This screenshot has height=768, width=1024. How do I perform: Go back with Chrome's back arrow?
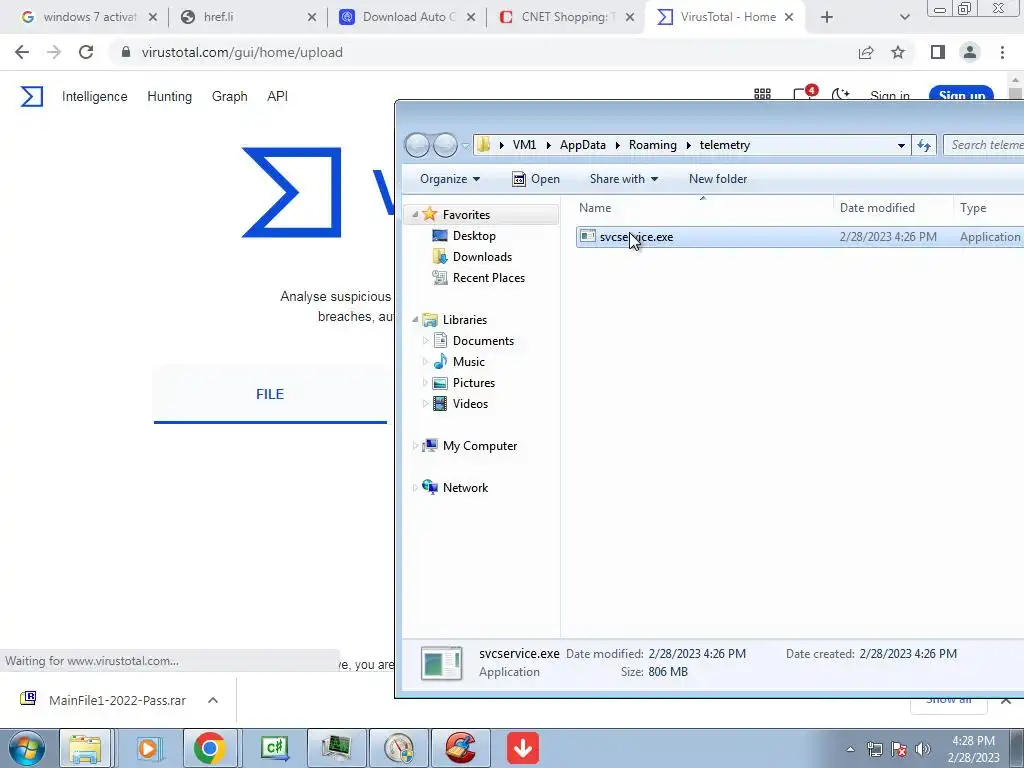tap(22, 52)
